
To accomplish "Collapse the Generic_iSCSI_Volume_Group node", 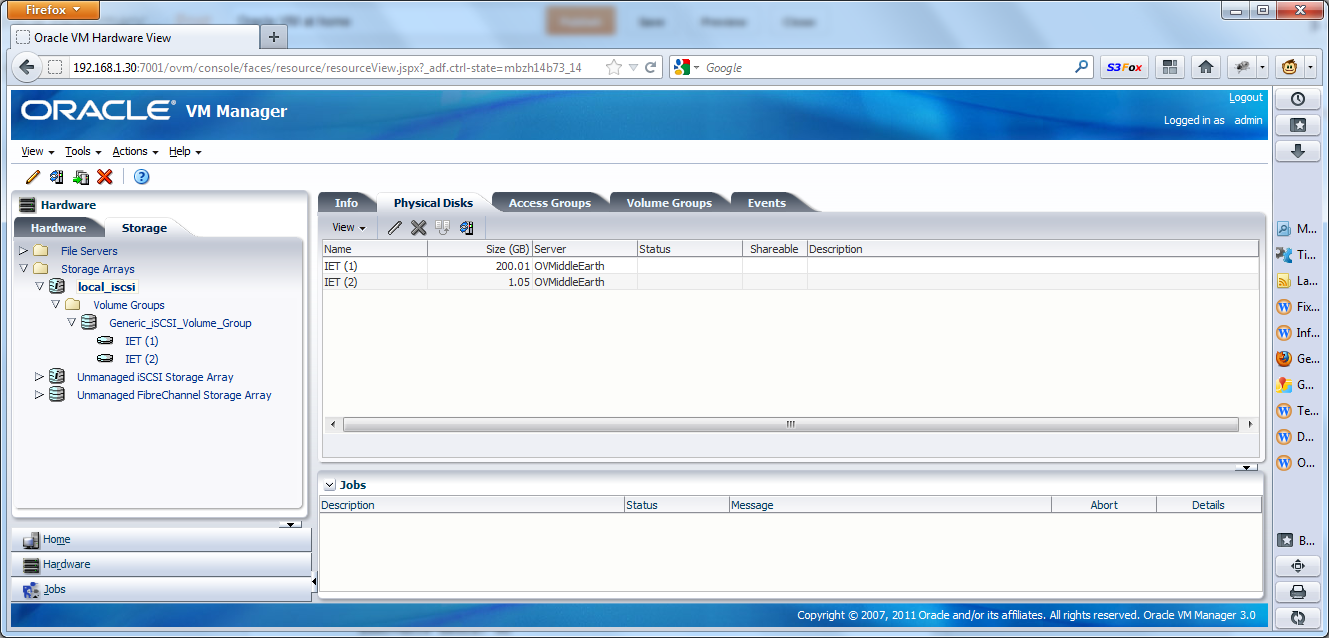I will pos(71,322).
